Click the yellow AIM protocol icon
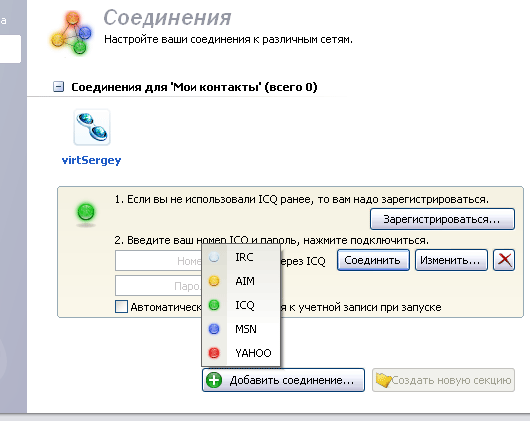Screen dimensions: 530x421 214,281
